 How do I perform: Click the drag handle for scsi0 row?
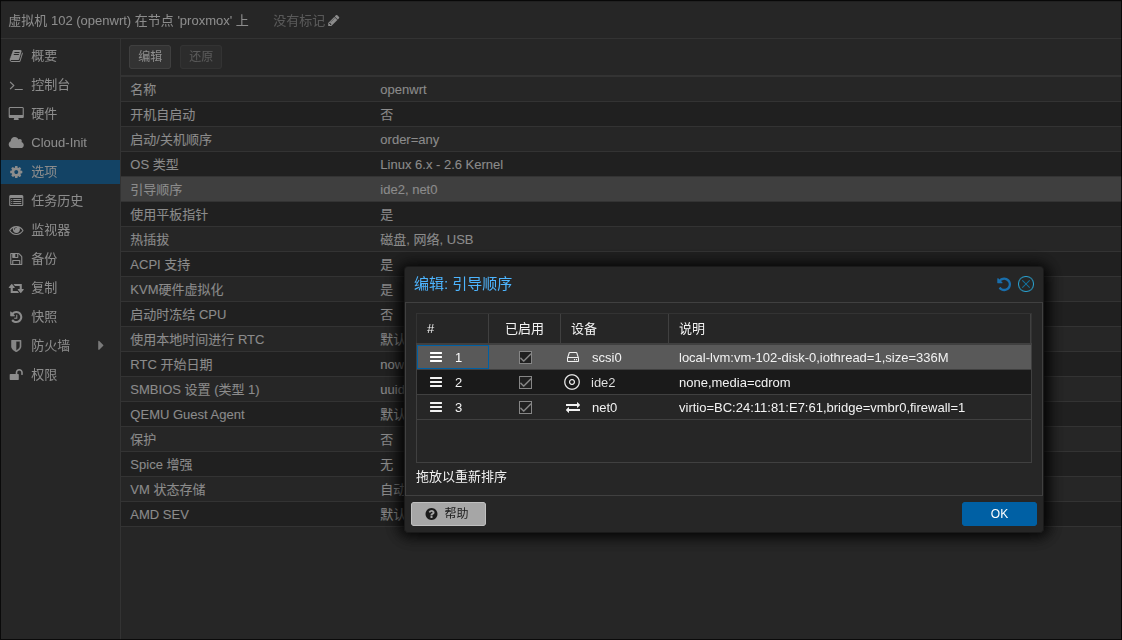pos(436,357)
